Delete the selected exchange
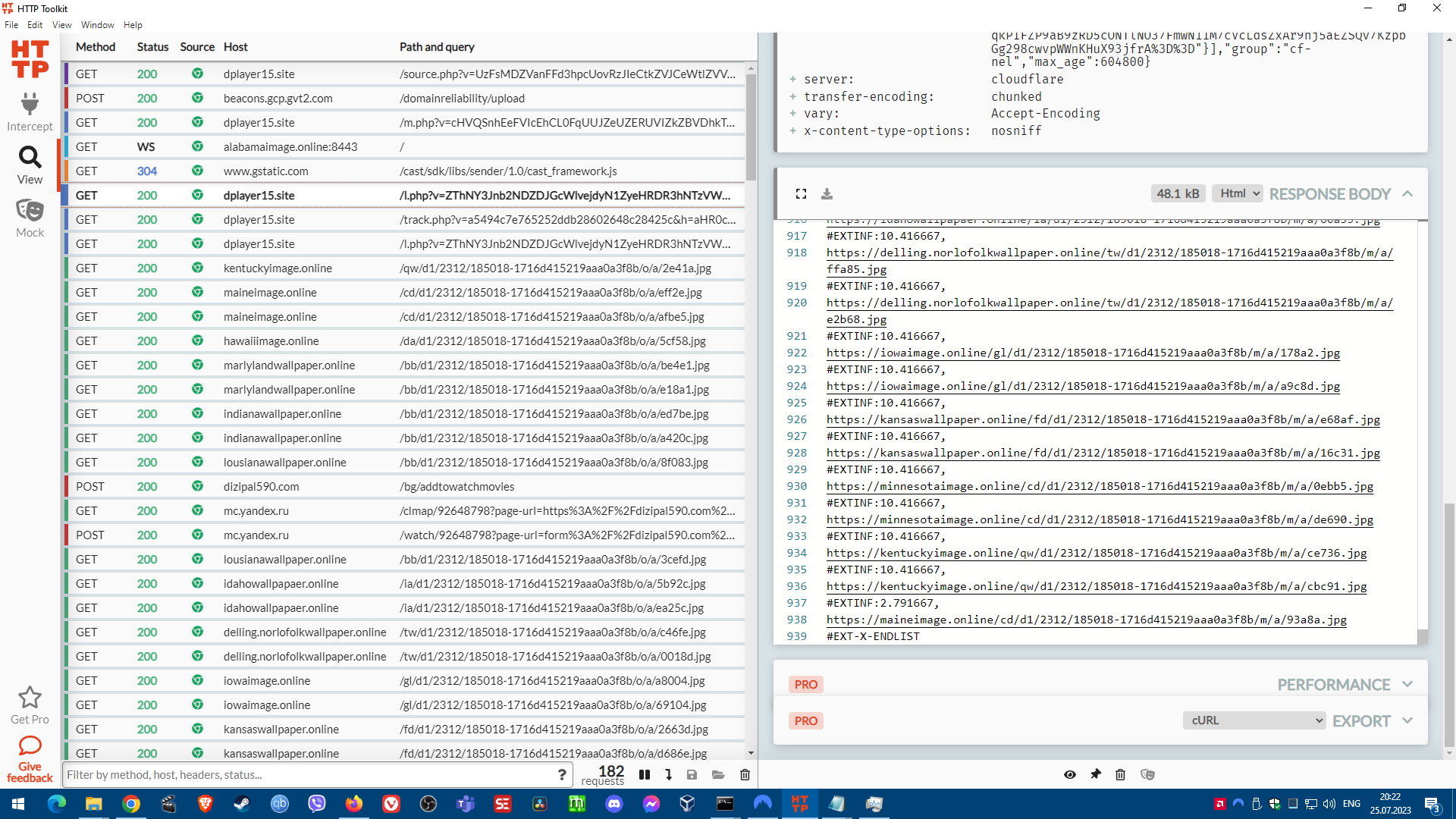Screen dimensions: 1456x819 (1120, 774)
